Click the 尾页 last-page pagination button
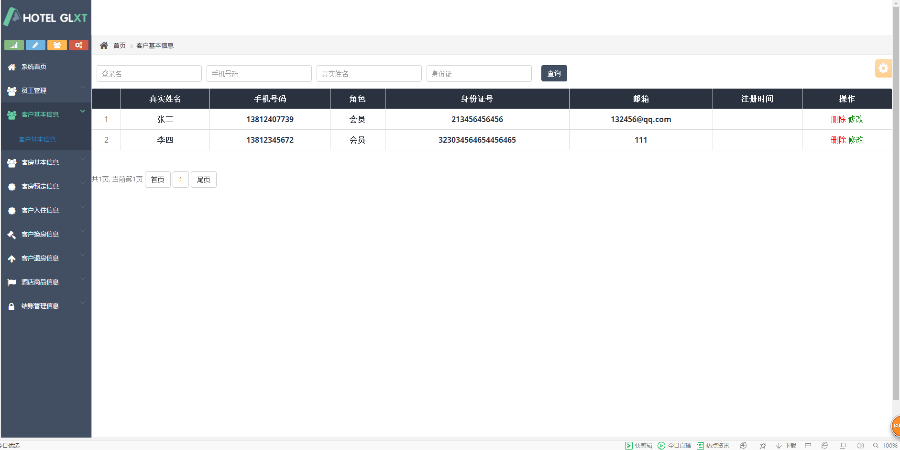This screenshot has width=900, height=450. click(x=203, y=180)
